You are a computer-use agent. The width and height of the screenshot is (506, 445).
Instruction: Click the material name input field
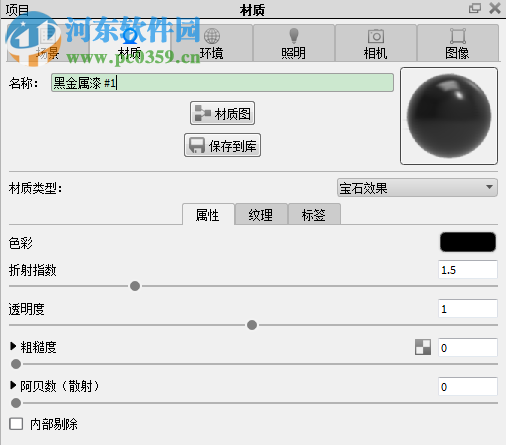(x=222, y=83)
